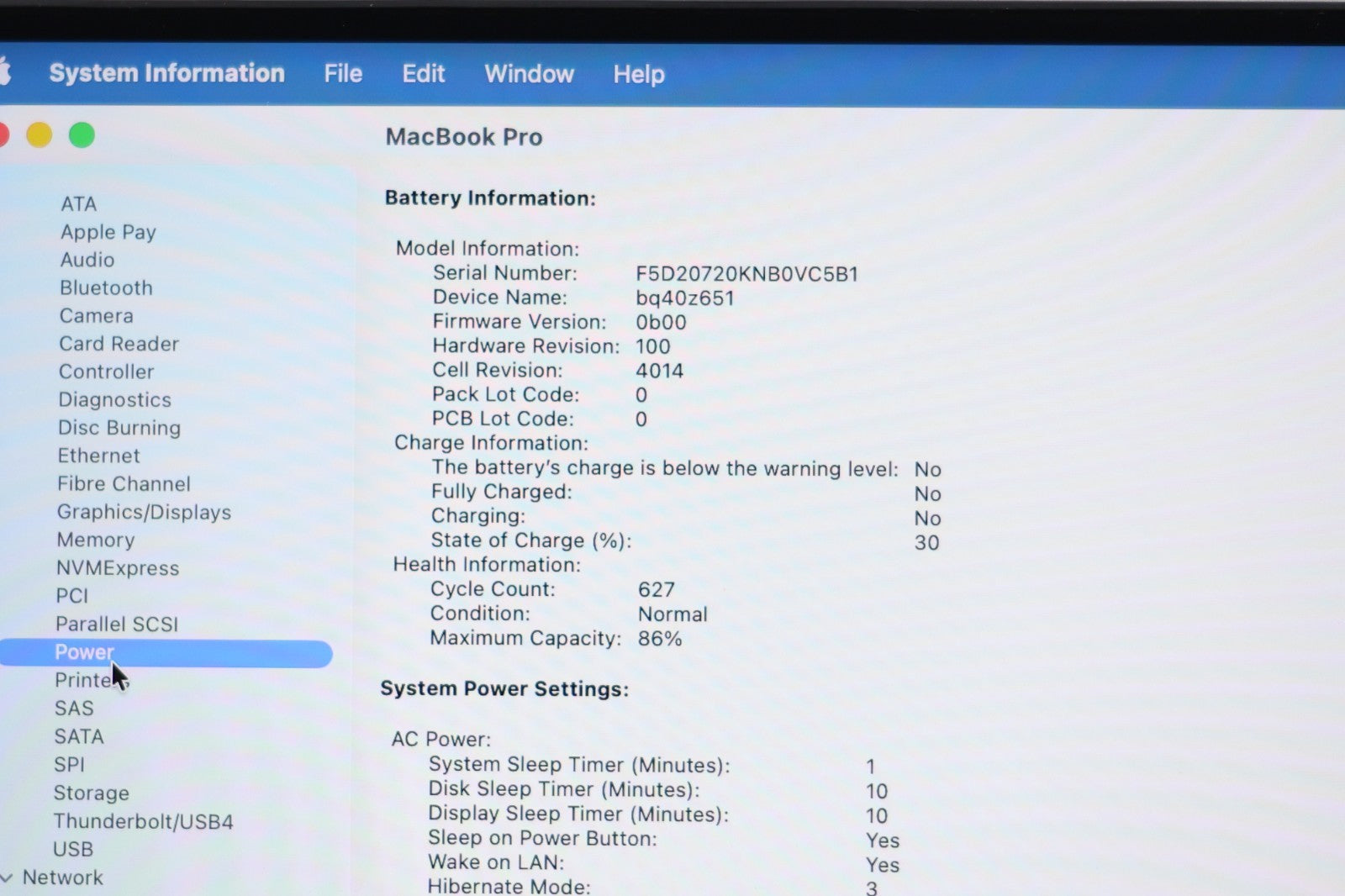Open the Apple menu icon
The image size is (1345, 896).
click(x=4, y=72)
